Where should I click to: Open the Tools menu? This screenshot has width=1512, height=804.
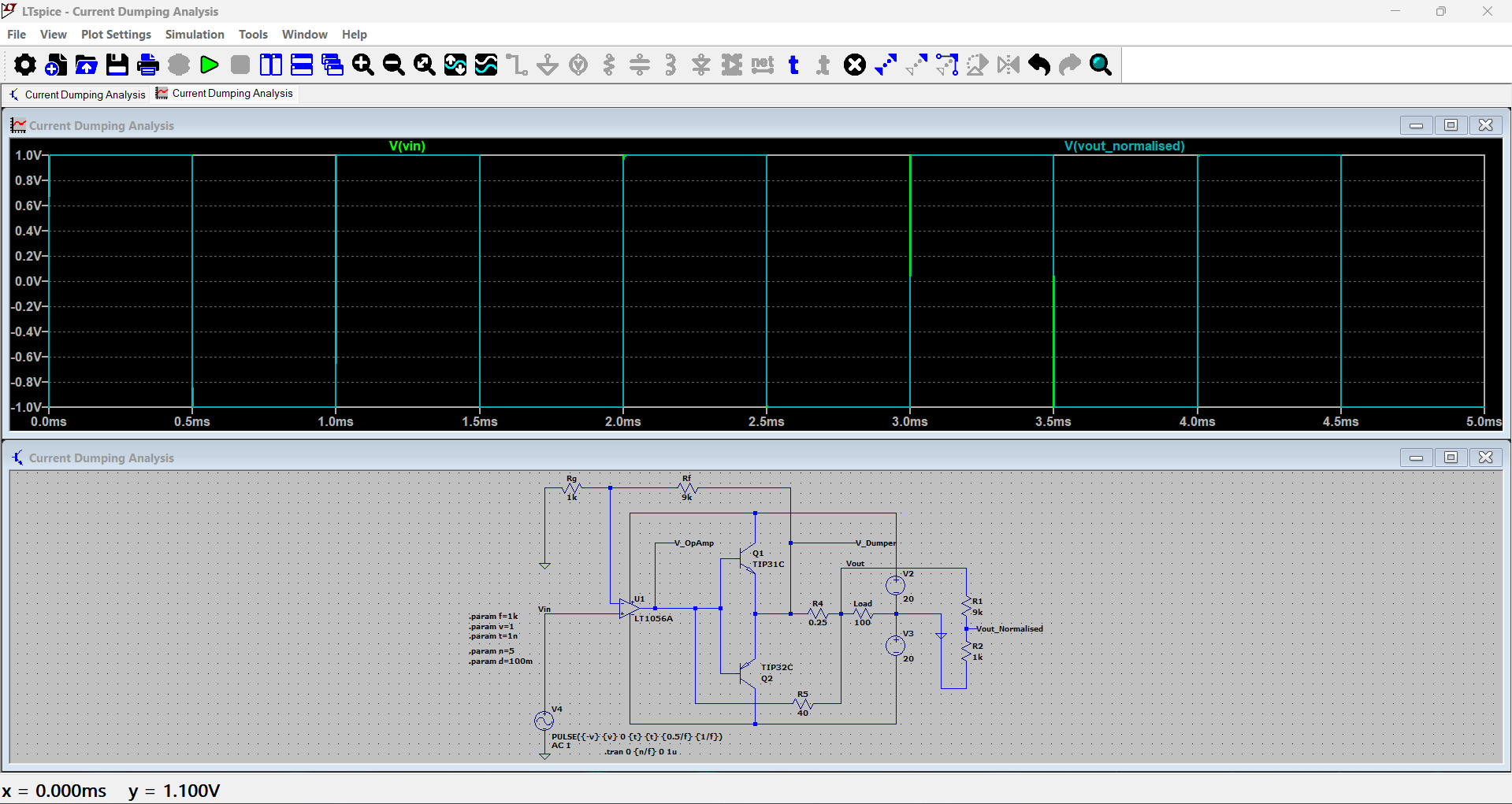[253, 35]
